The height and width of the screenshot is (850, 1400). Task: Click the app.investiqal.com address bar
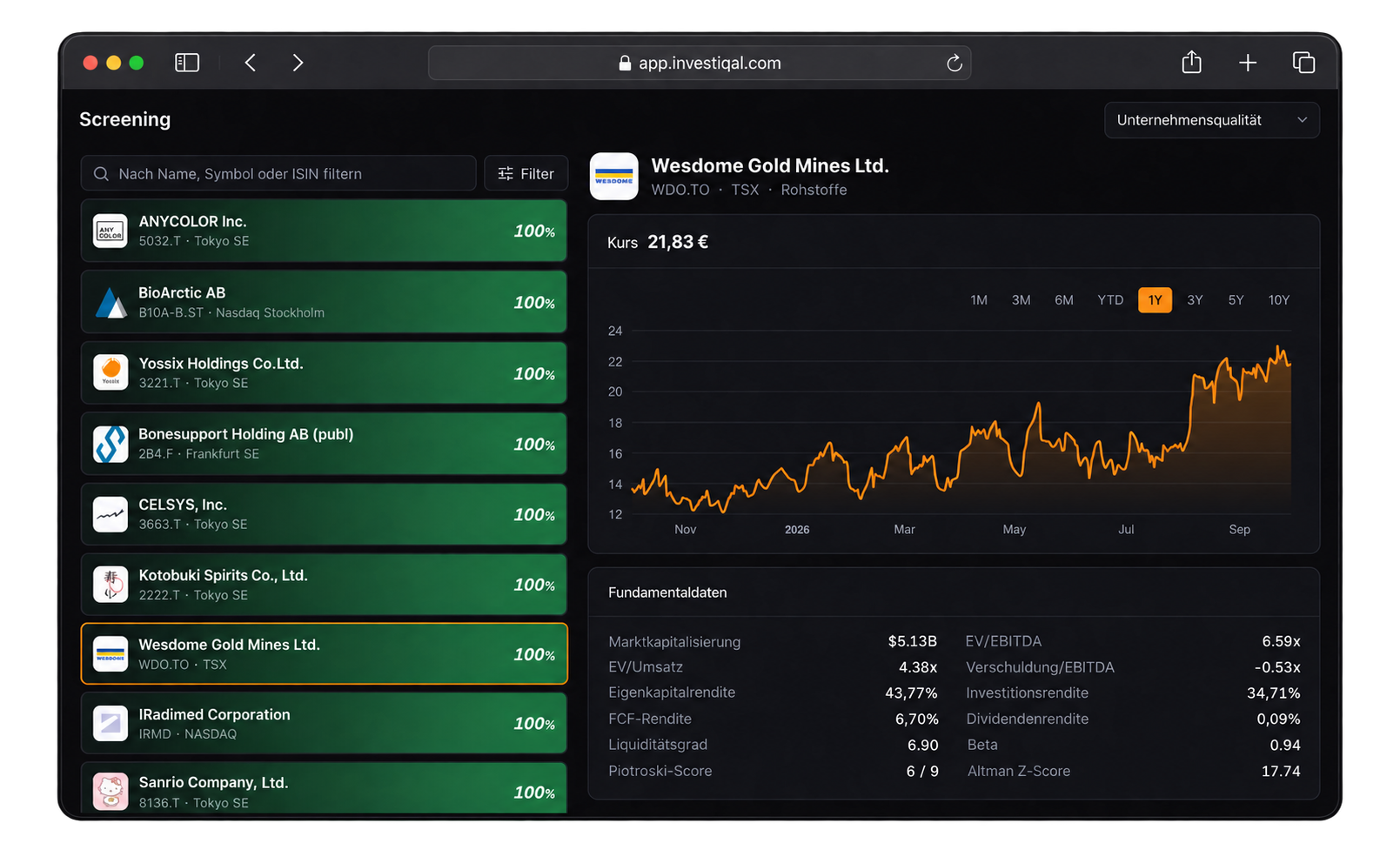point(700,63)
